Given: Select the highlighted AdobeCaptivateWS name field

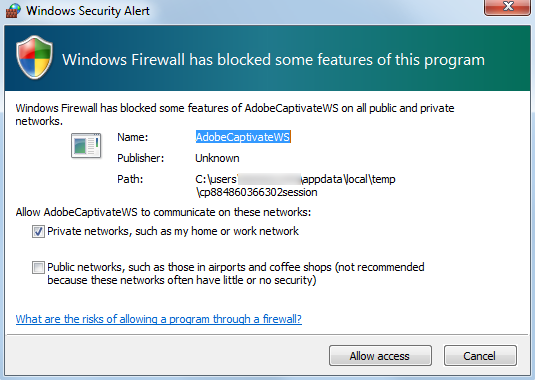Looking at the screenshot, I should pyautogui.click(x=243, y=137).
